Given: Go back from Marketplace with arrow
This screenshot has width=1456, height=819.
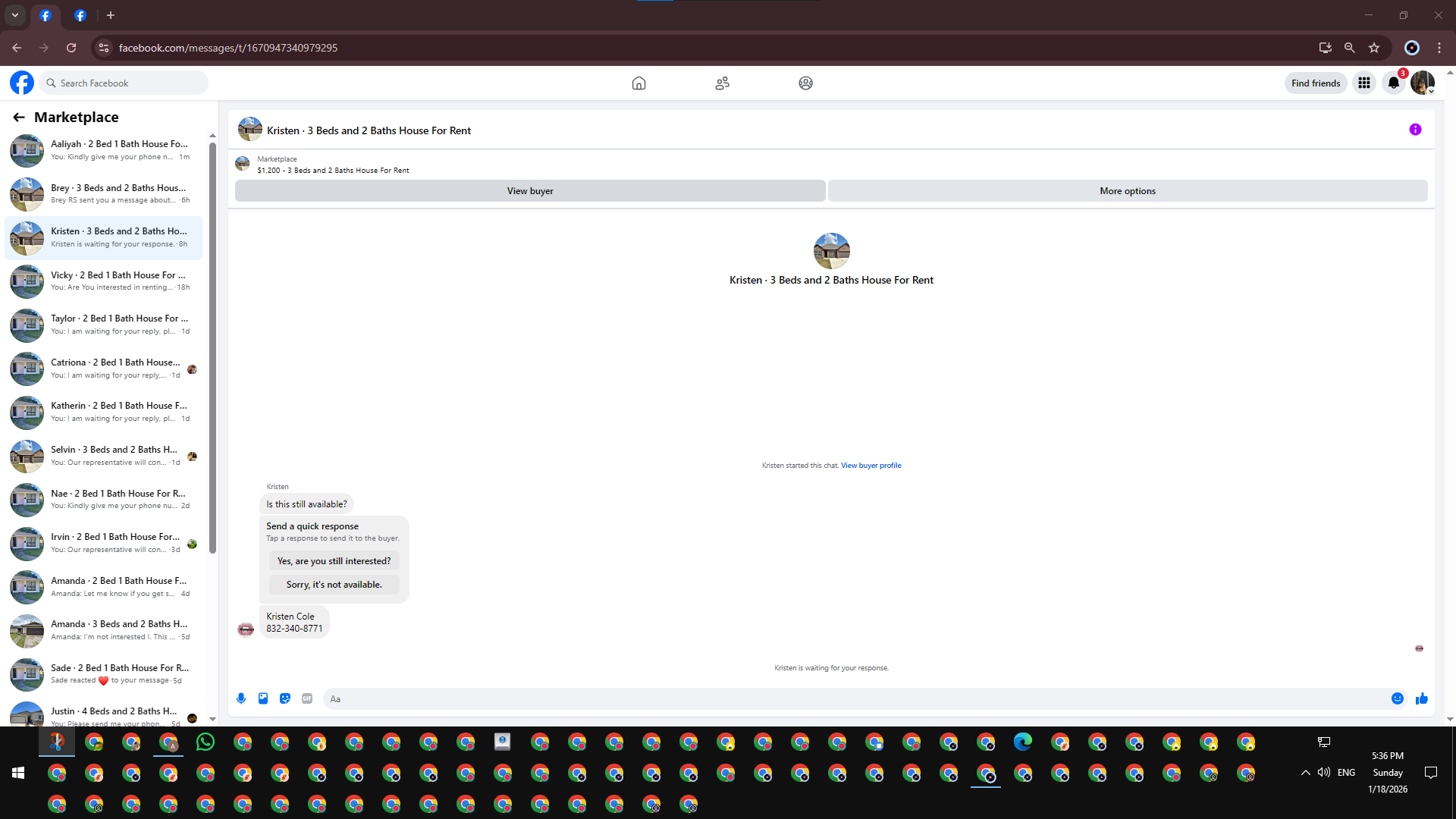Looking at the screenshot, I should click(x=19, y=117).
